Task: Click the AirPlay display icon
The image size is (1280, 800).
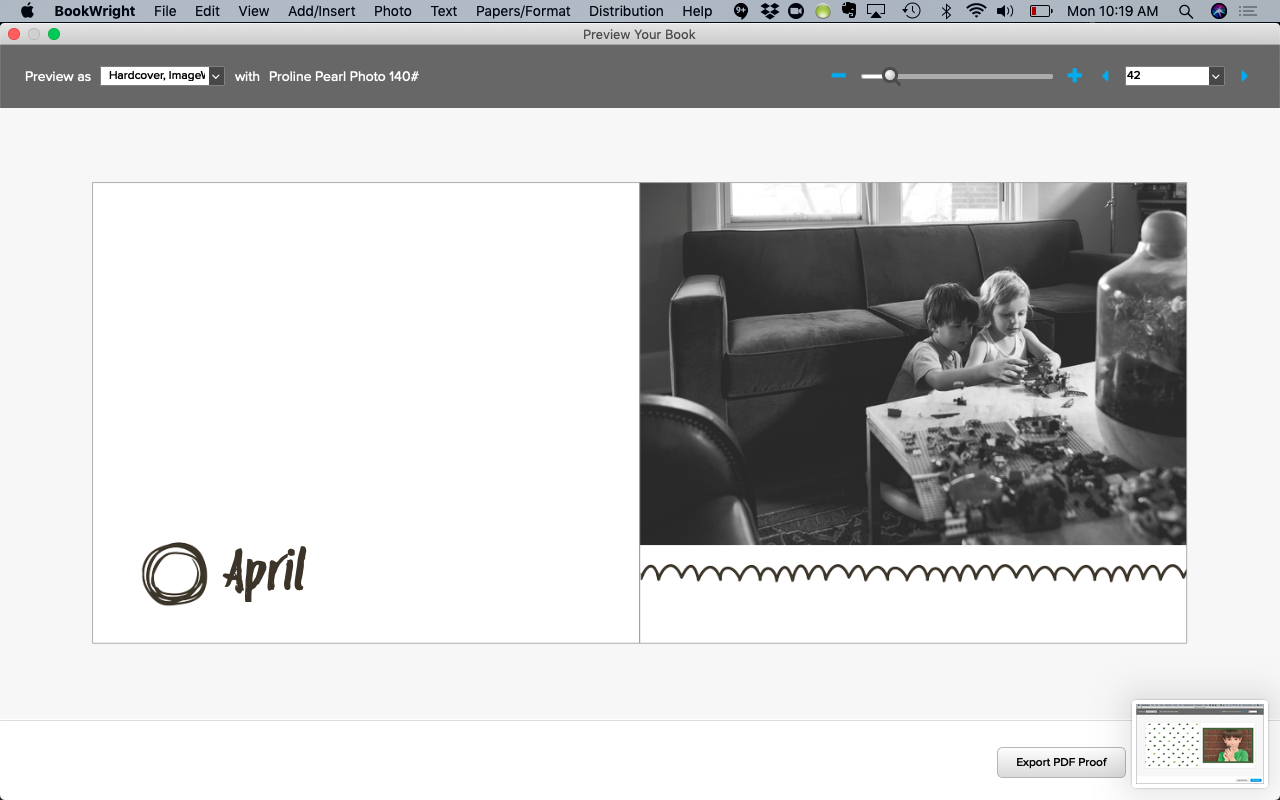Action: (877, 11)
